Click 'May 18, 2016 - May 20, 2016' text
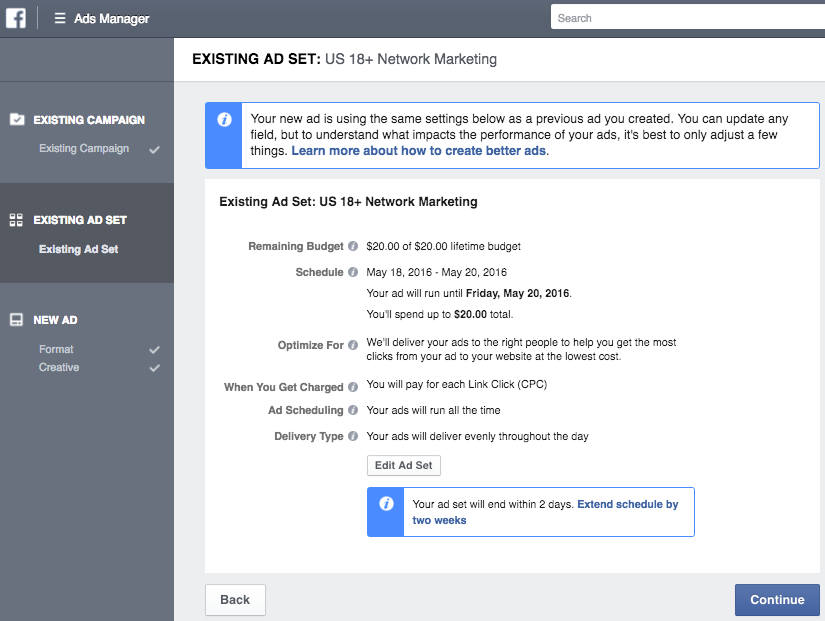This screenshot has height=621, width=825. [437, 272]
